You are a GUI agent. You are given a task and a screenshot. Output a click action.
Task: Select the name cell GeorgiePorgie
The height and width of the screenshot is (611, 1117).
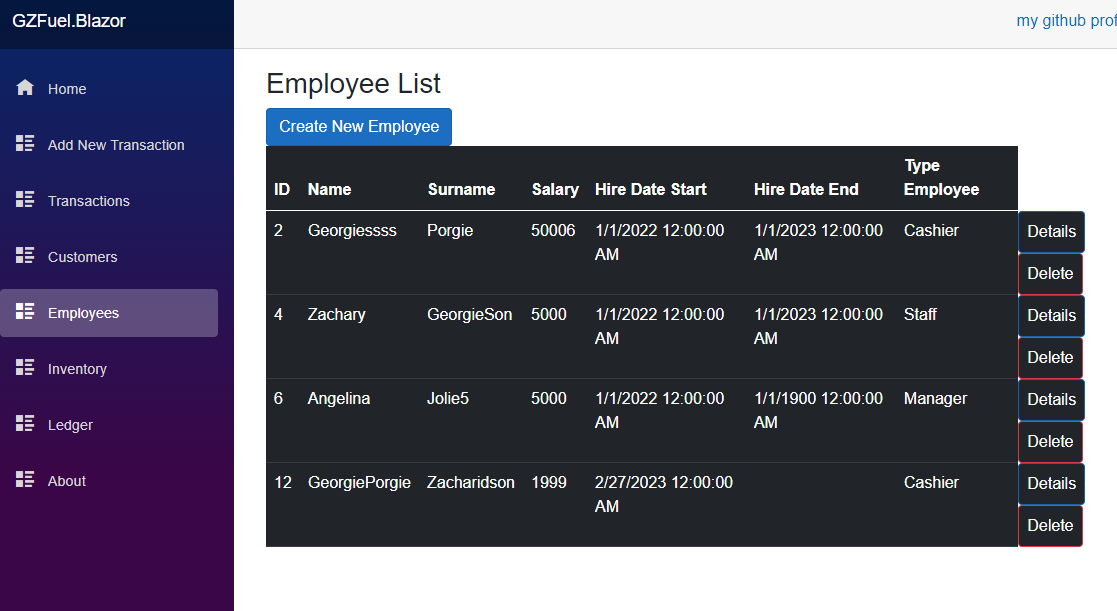(359, 483)
